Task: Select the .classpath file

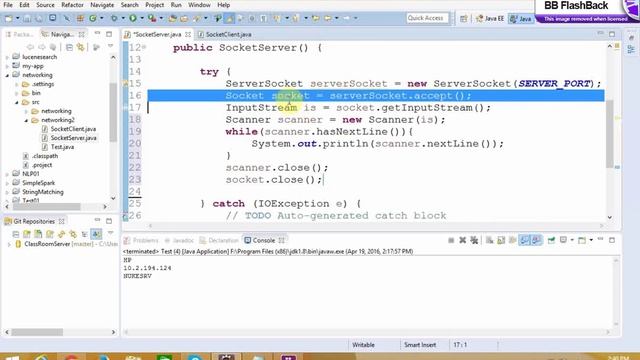Action: pyautogui.click(x=44, y=156)
